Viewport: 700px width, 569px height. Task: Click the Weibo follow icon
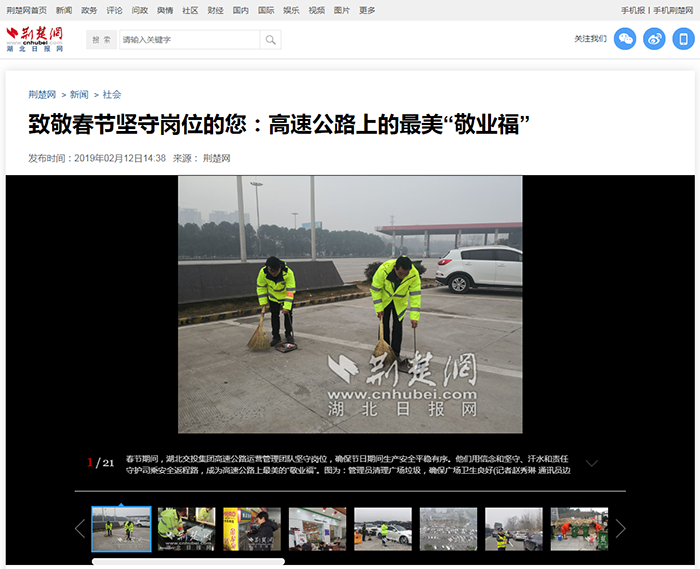(654, 39)
